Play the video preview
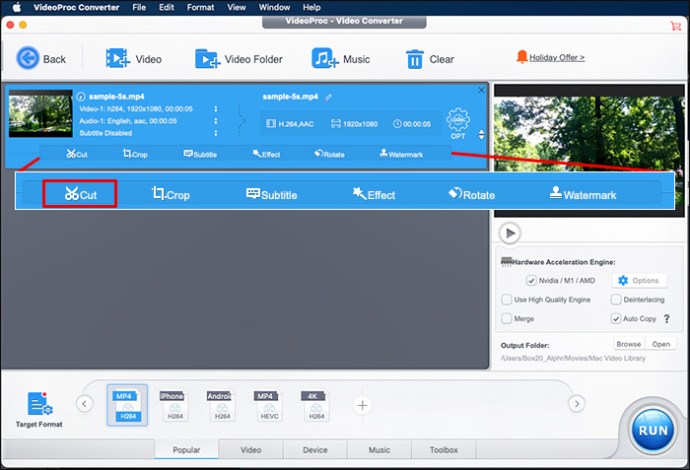This screenshot has height=470, width=690. tap(510, 233)
